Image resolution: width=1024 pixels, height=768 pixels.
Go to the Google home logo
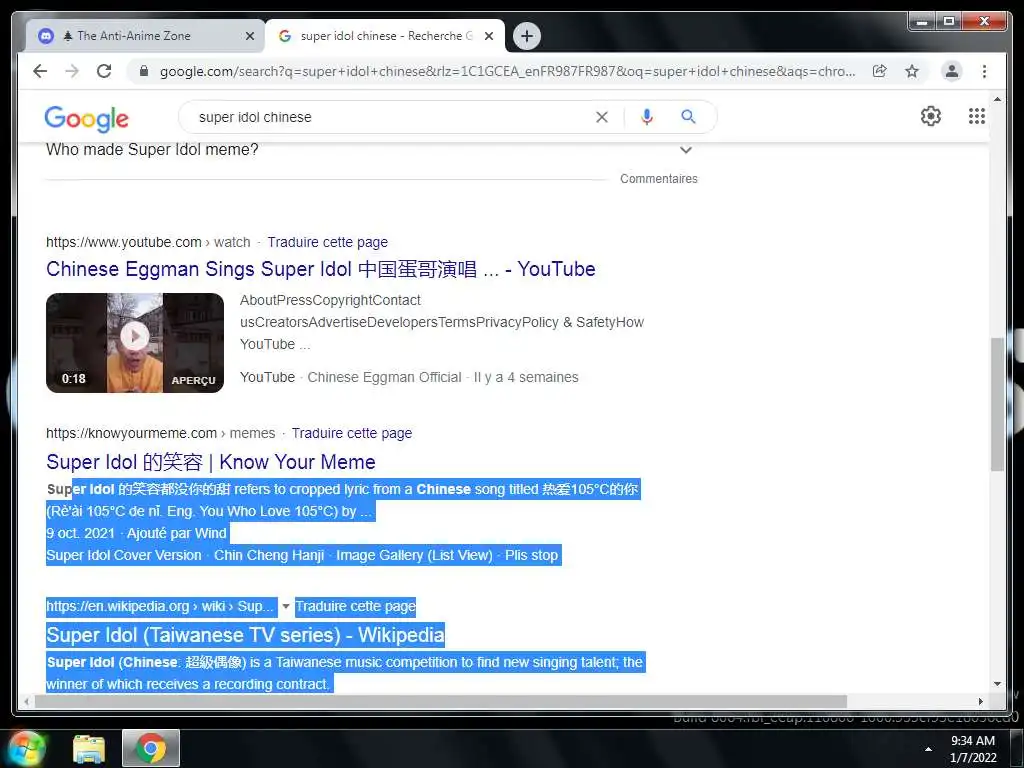coord(86,118)
